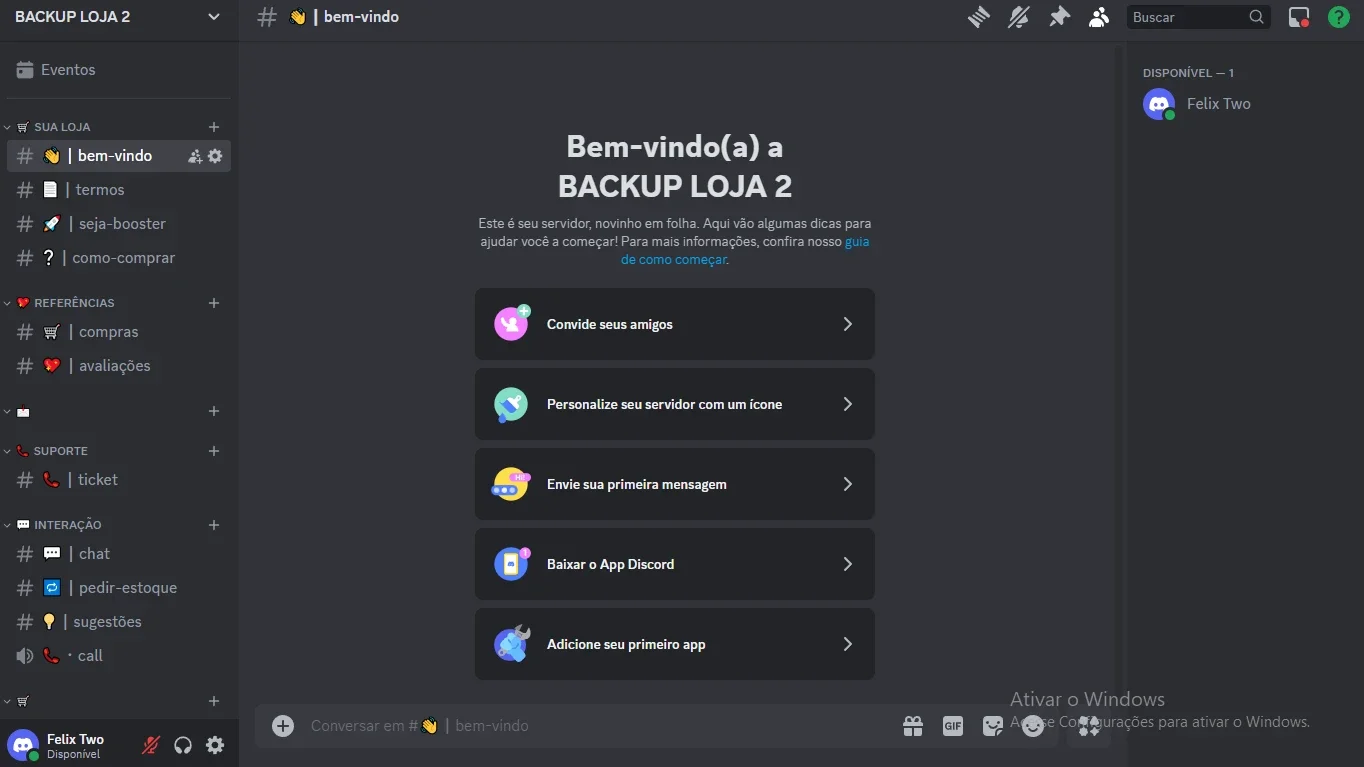The width and height of the screenshot is (1364, 767).
Task: Click the plus attachment button in message bar
Action: [283, 726]
